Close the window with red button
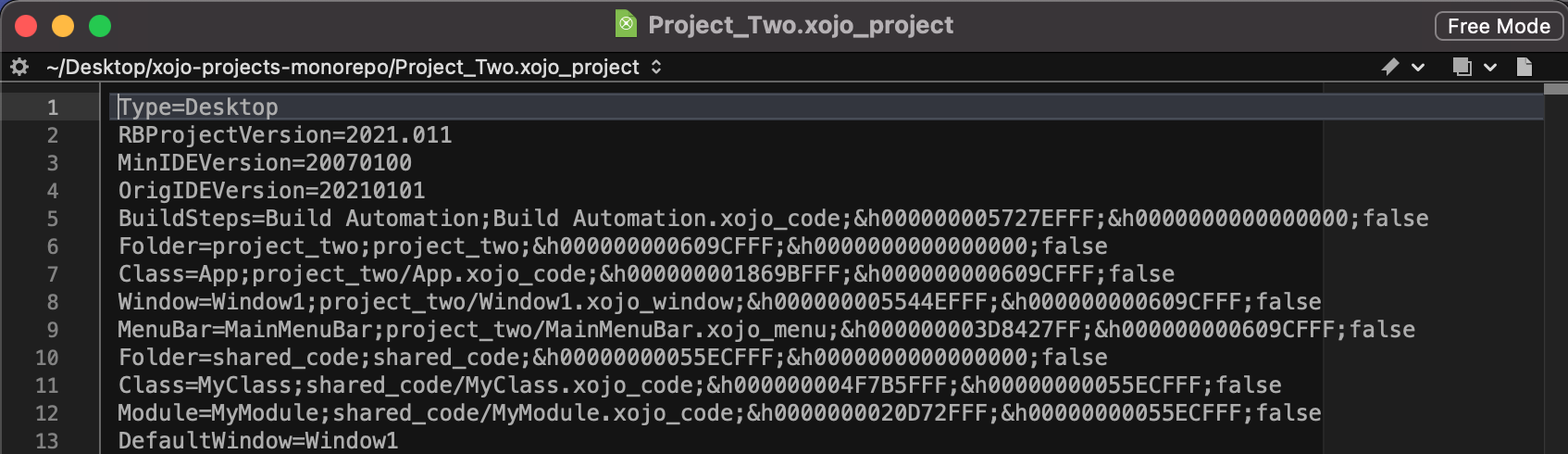 click(26, 26)
